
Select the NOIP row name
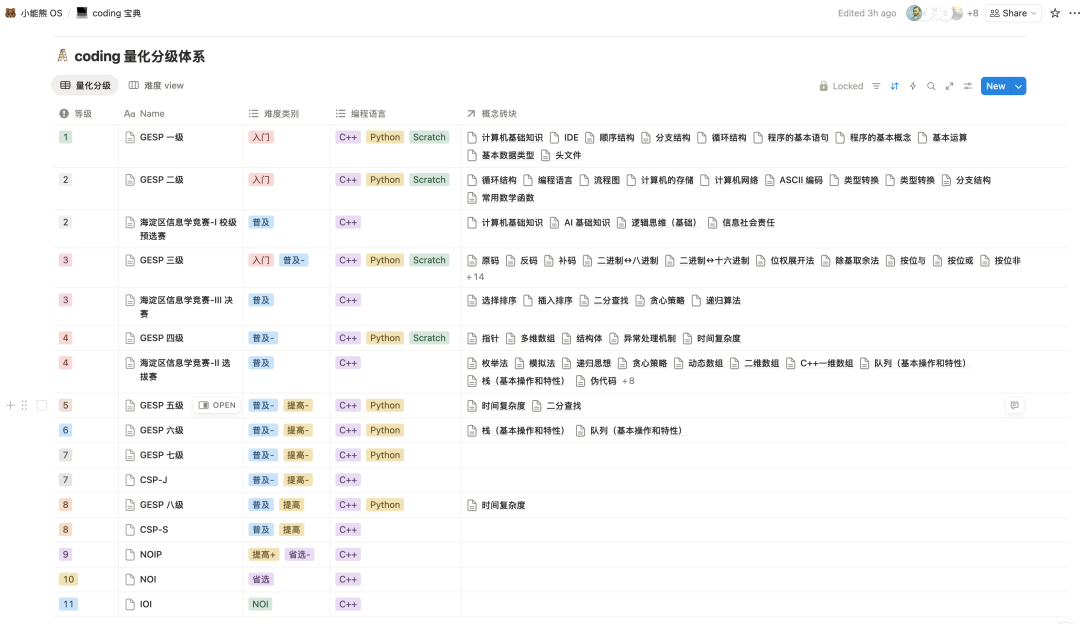tap(151, 554)
